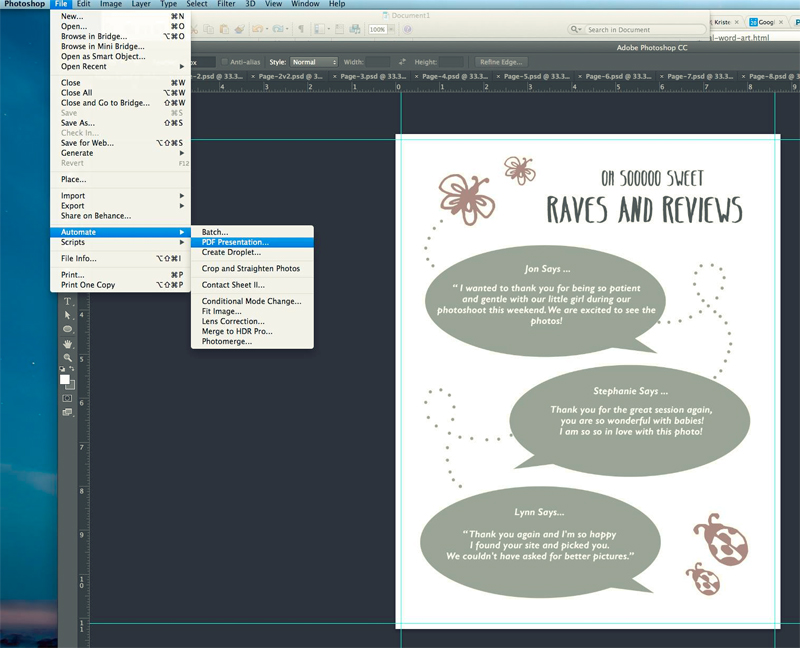Close the Page-7.psd document tab

click(662, 77)
